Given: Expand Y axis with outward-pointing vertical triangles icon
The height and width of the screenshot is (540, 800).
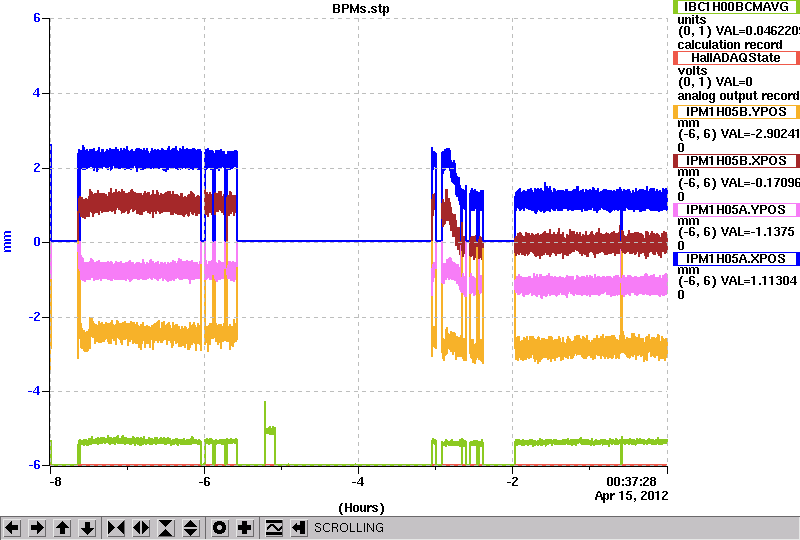Looking at the screenshot, I should pos(191,528).
